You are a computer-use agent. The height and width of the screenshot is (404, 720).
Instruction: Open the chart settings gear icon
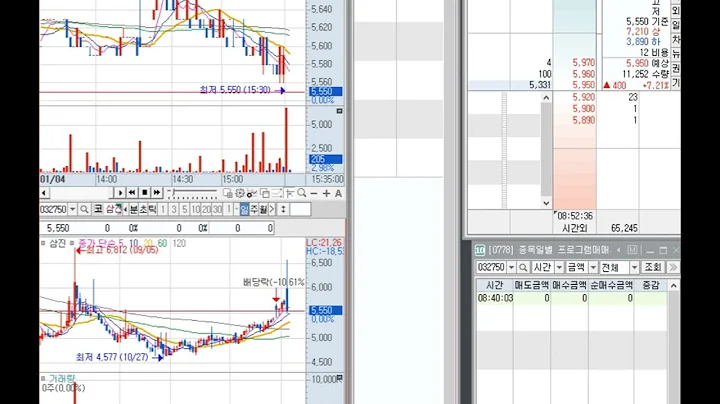click(x=240, y=193)
